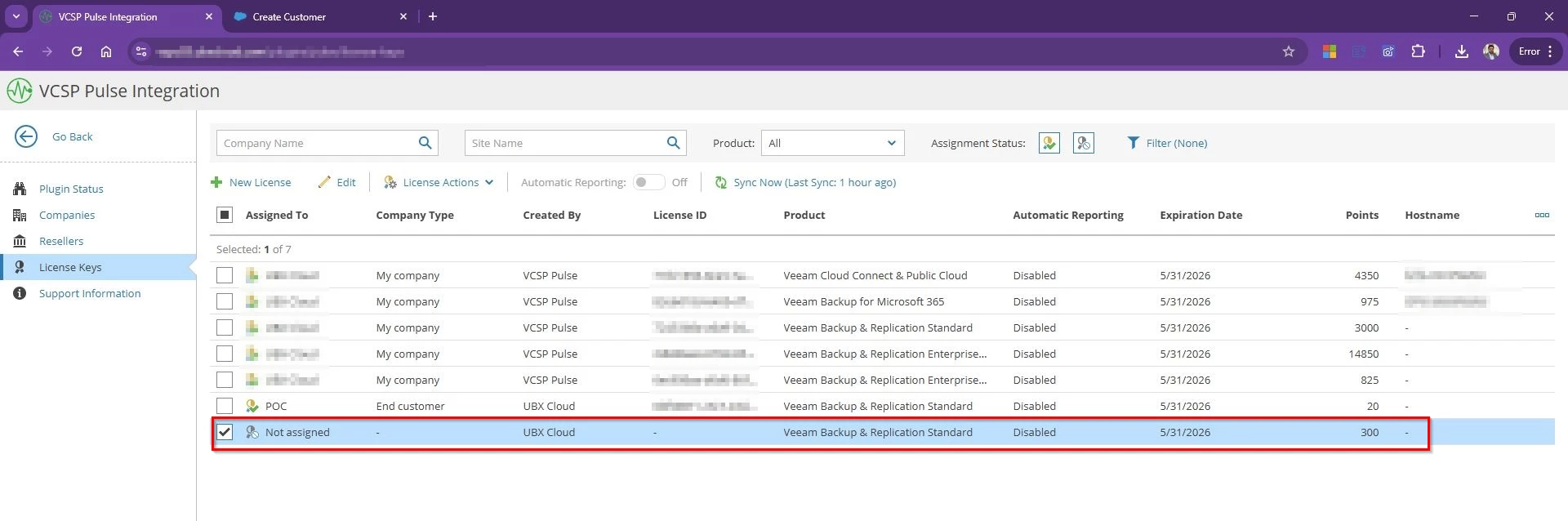Uncheck the Not assigned row checkbox
This screenshot has width=1568, height=521.
(225, 432)
